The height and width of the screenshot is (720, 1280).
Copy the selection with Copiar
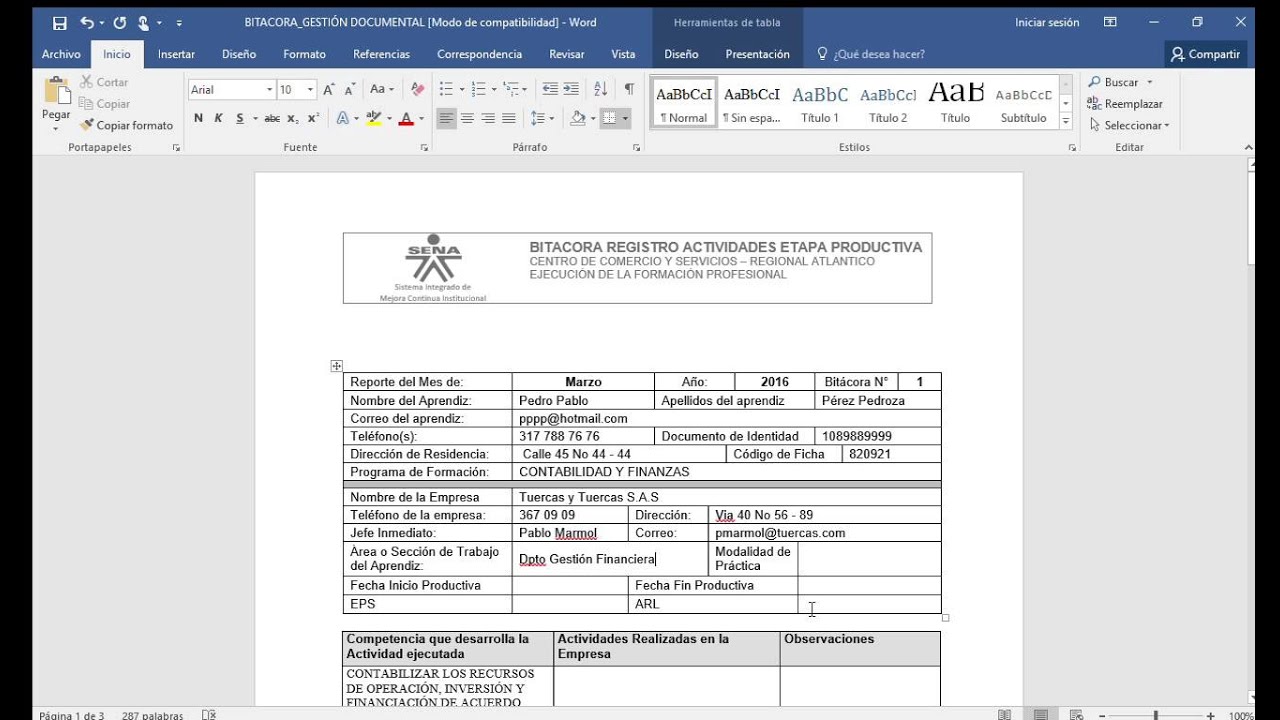105,104
